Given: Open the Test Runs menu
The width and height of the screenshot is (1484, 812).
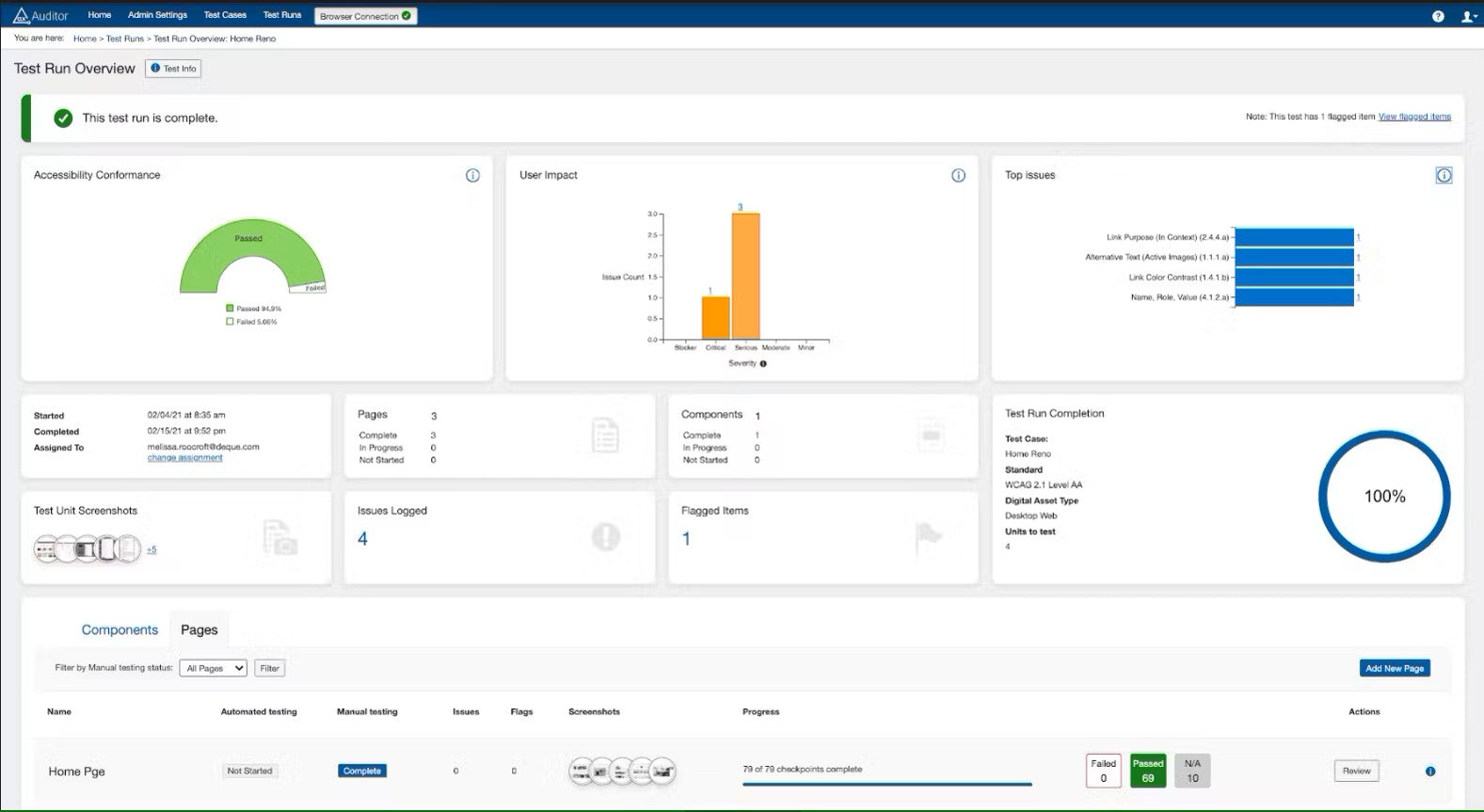Looking at the screenshot, I should tap(282, 15).
